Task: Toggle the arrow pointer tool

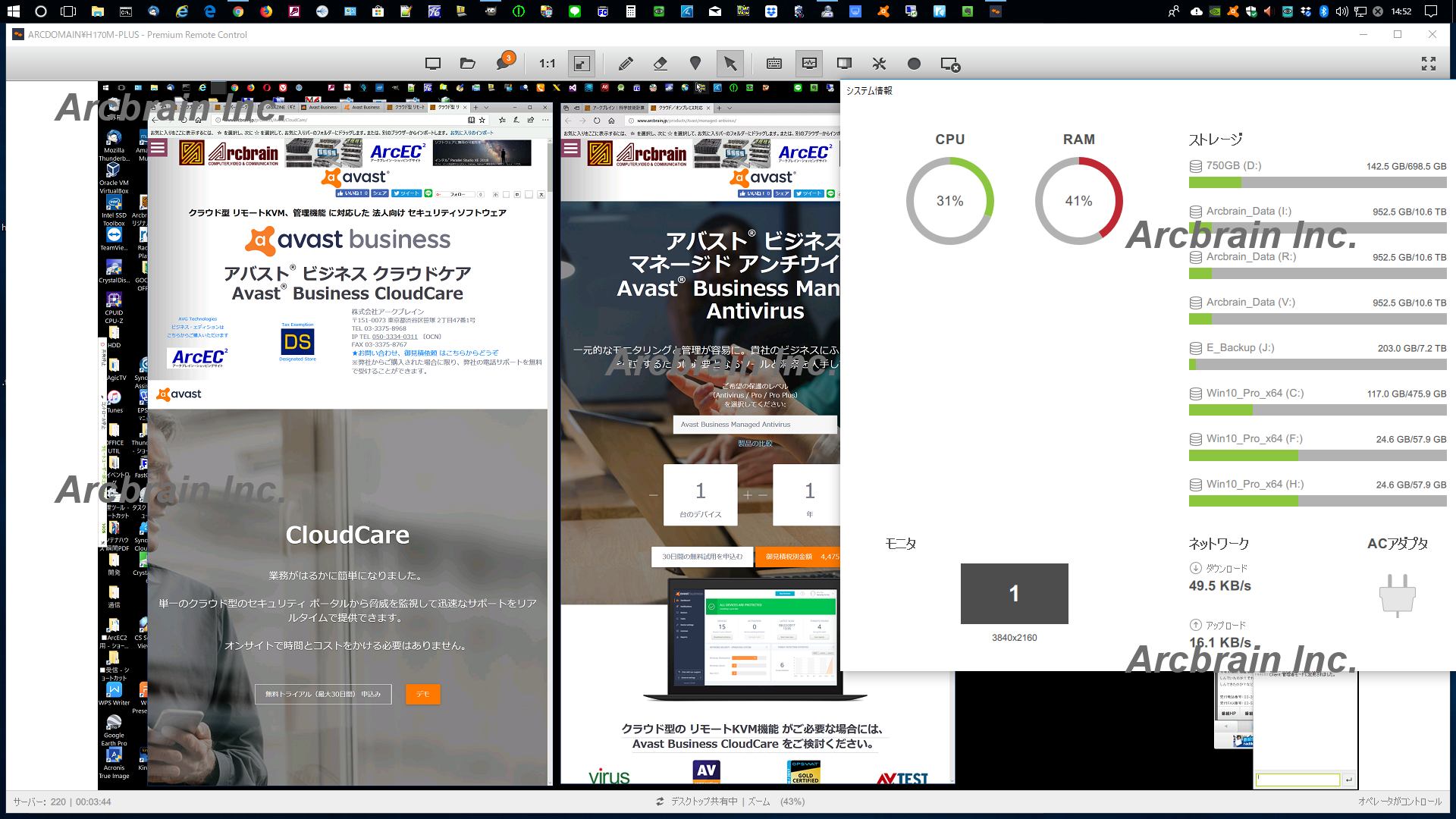Action: pos(730,64)
